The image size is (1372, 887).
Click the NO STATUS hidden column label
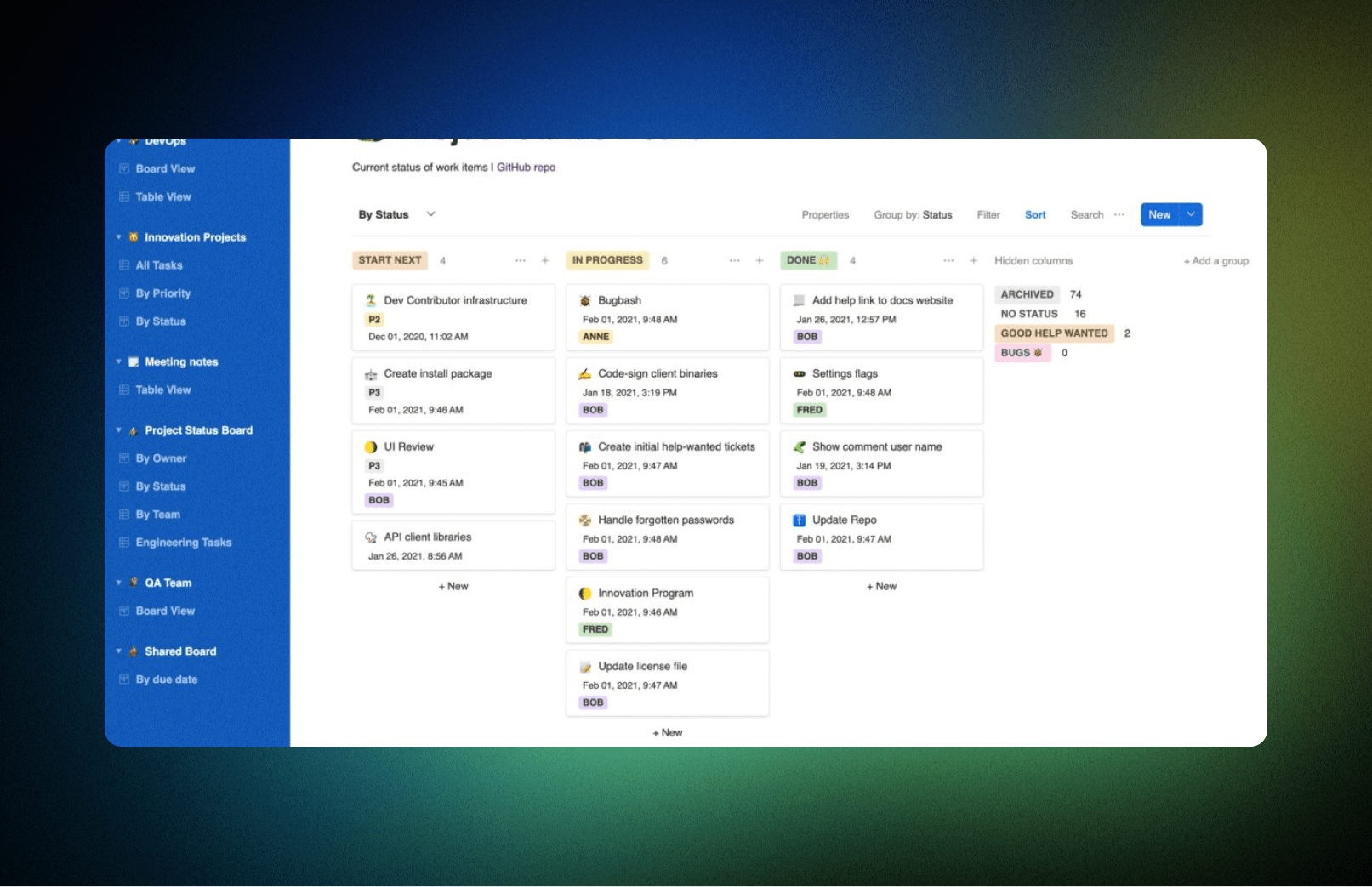1029,314
